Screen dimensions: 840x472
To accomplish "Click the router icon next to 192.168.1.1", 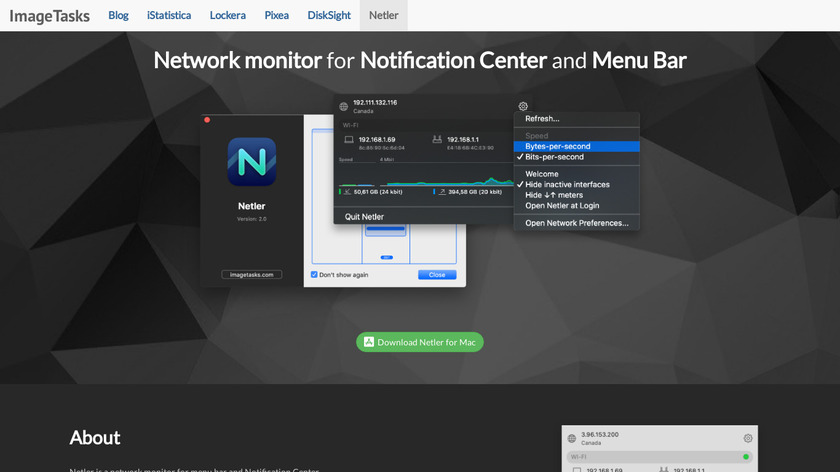I will pos(437,140).
